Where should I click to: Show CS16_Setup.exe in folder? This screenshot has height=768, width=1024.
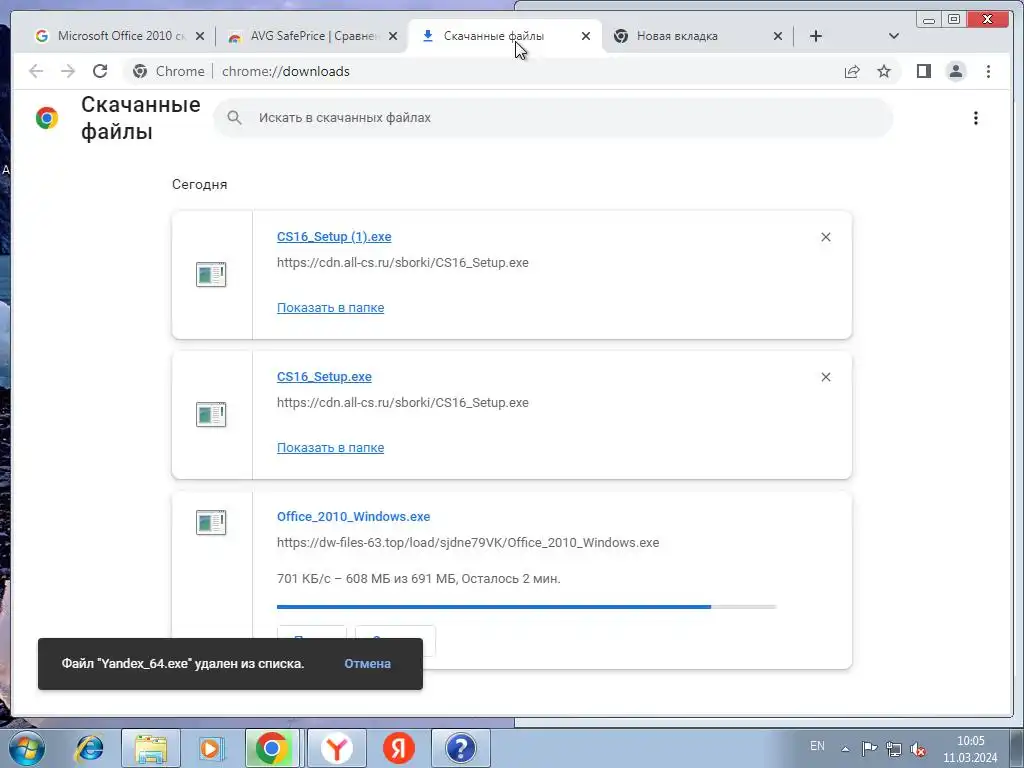pyautogui.click(x=330, y=447)
